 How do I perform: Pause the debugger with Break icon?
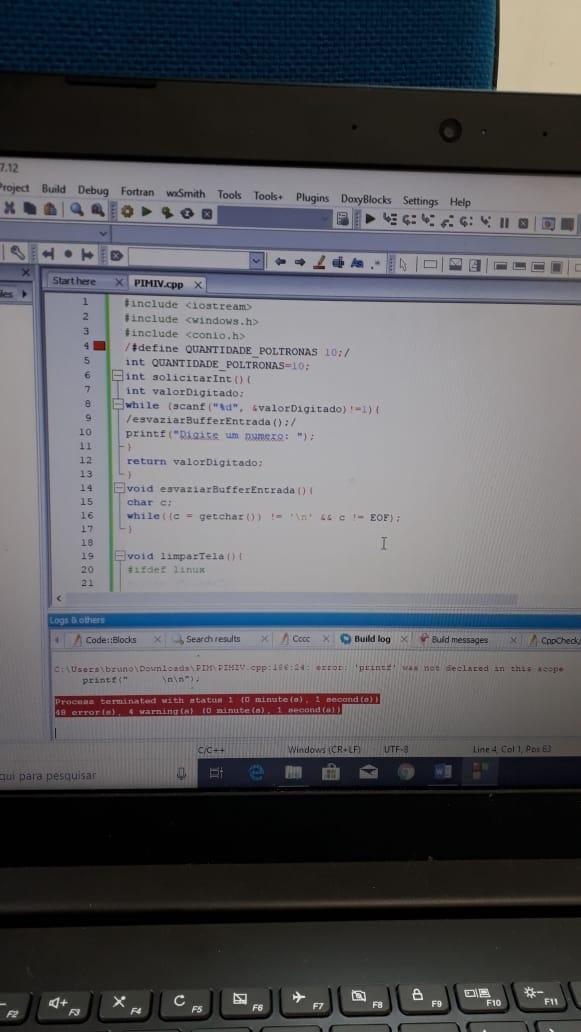[x=504, y=223]
